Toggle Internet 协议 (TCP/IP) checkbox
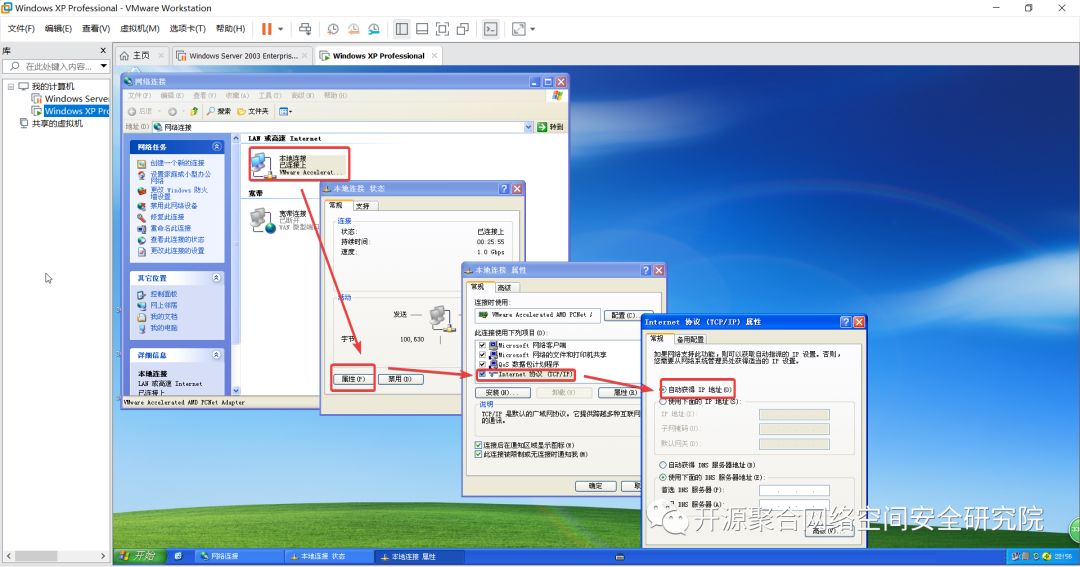The width and height of the screenshot is (1080, 567). pos(482,374)
